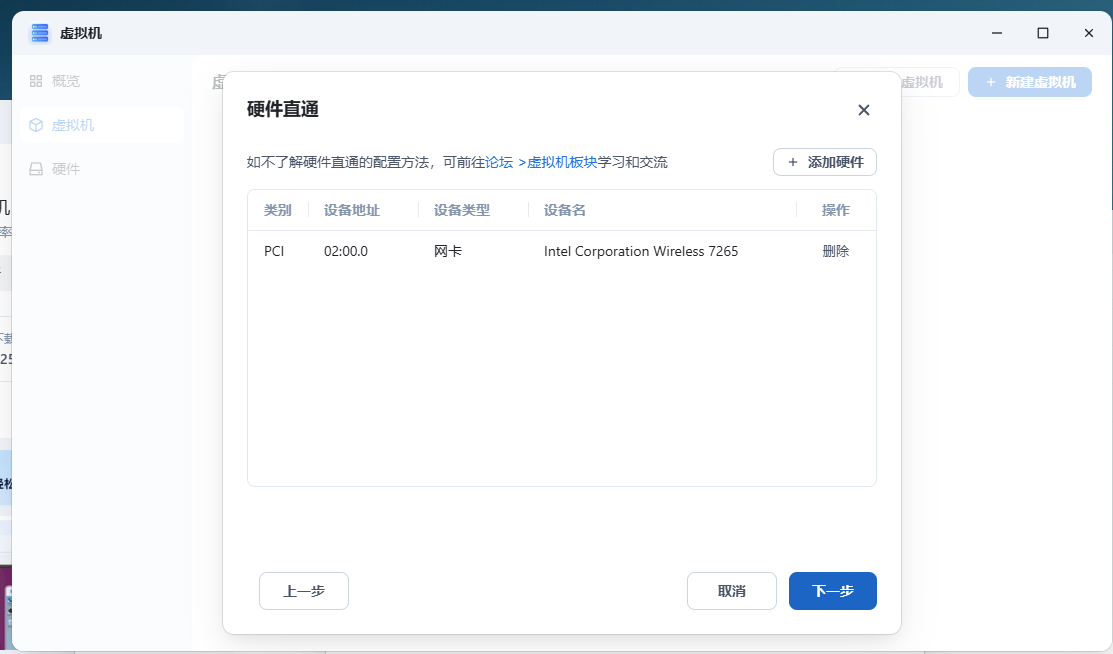
Task: Open the 硬件 sidebar section
Action: click(x=65, y=169)
